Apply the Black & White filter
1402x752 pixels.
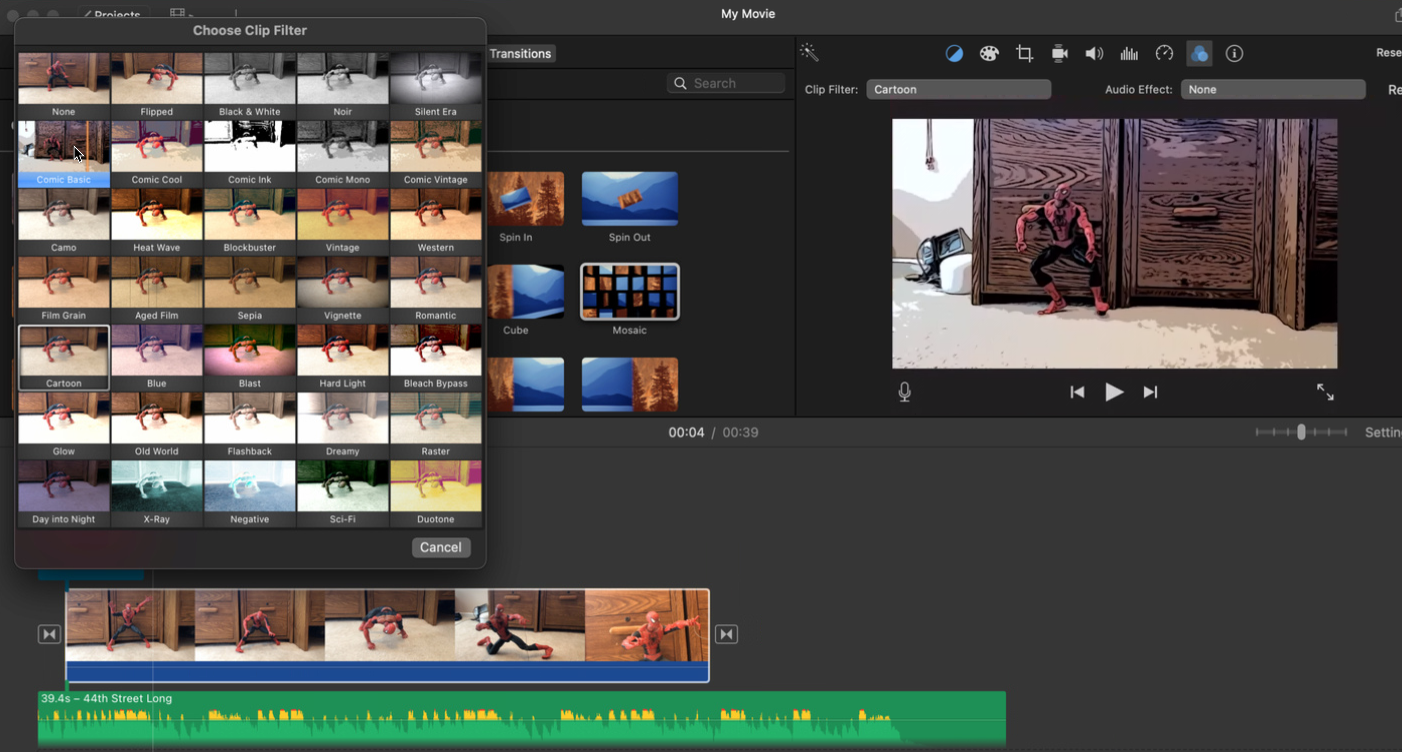pos(250,86)
